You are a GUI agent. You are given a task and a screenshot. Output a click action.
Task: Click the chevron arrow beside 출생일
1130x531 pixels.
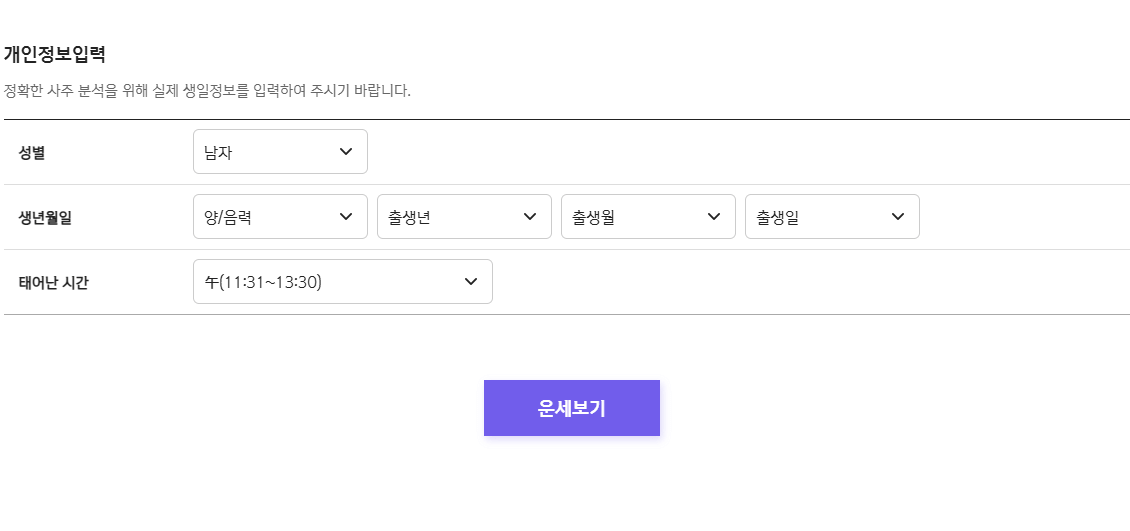click(898, 217)
